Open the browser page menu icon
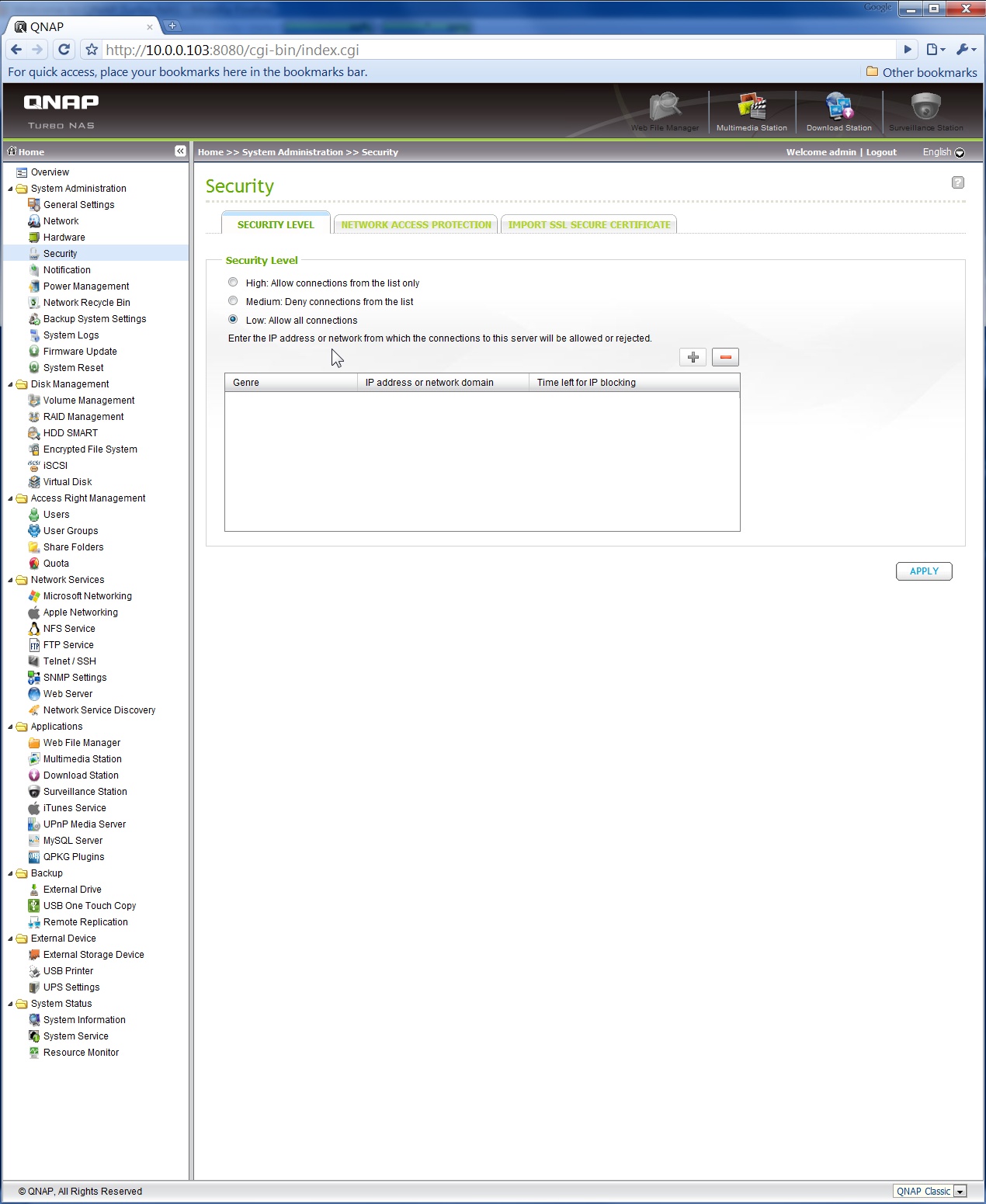Image resolution: width=986 pixels, height=1204 pixels. coord(936,50)
